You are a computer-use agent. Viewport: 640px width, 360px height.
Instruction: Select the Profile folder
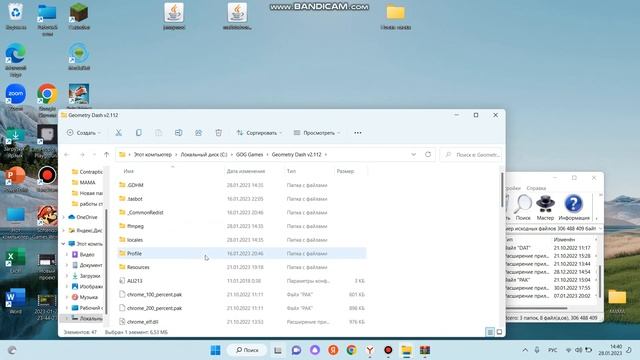coord(242,253)
